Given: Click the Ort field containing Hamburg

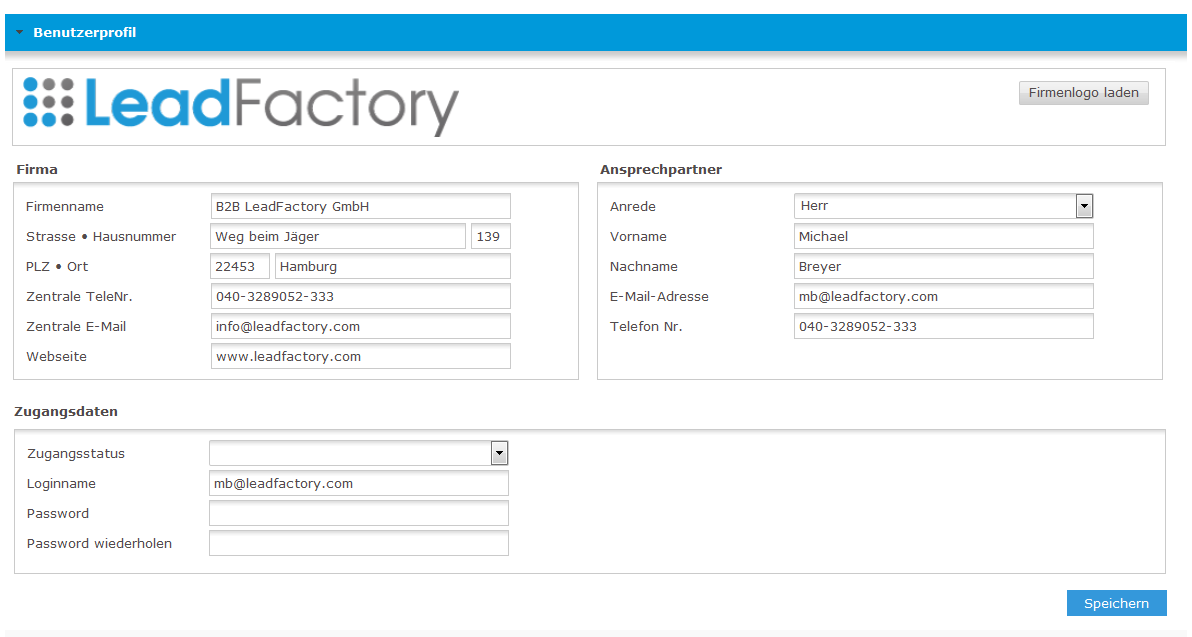Looking at the screenshot, I should (x=392, y=266).
